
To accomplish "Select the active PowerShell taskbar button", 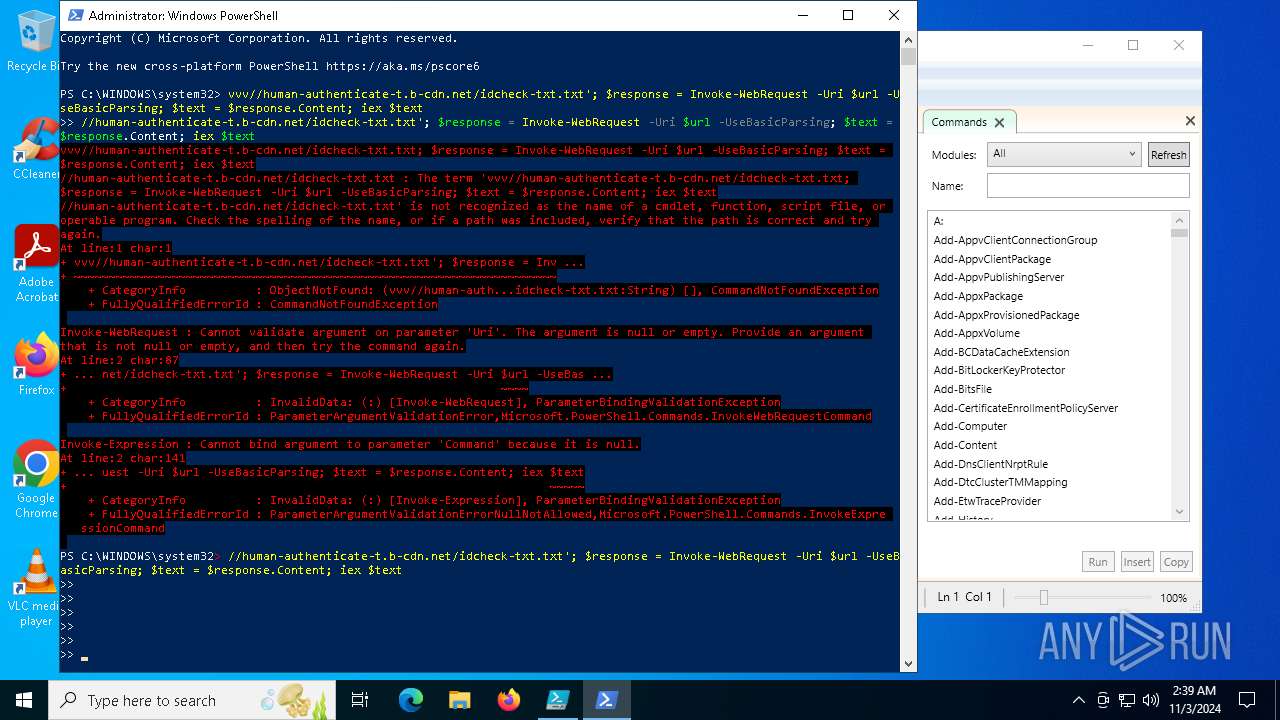I will [606, 700].
